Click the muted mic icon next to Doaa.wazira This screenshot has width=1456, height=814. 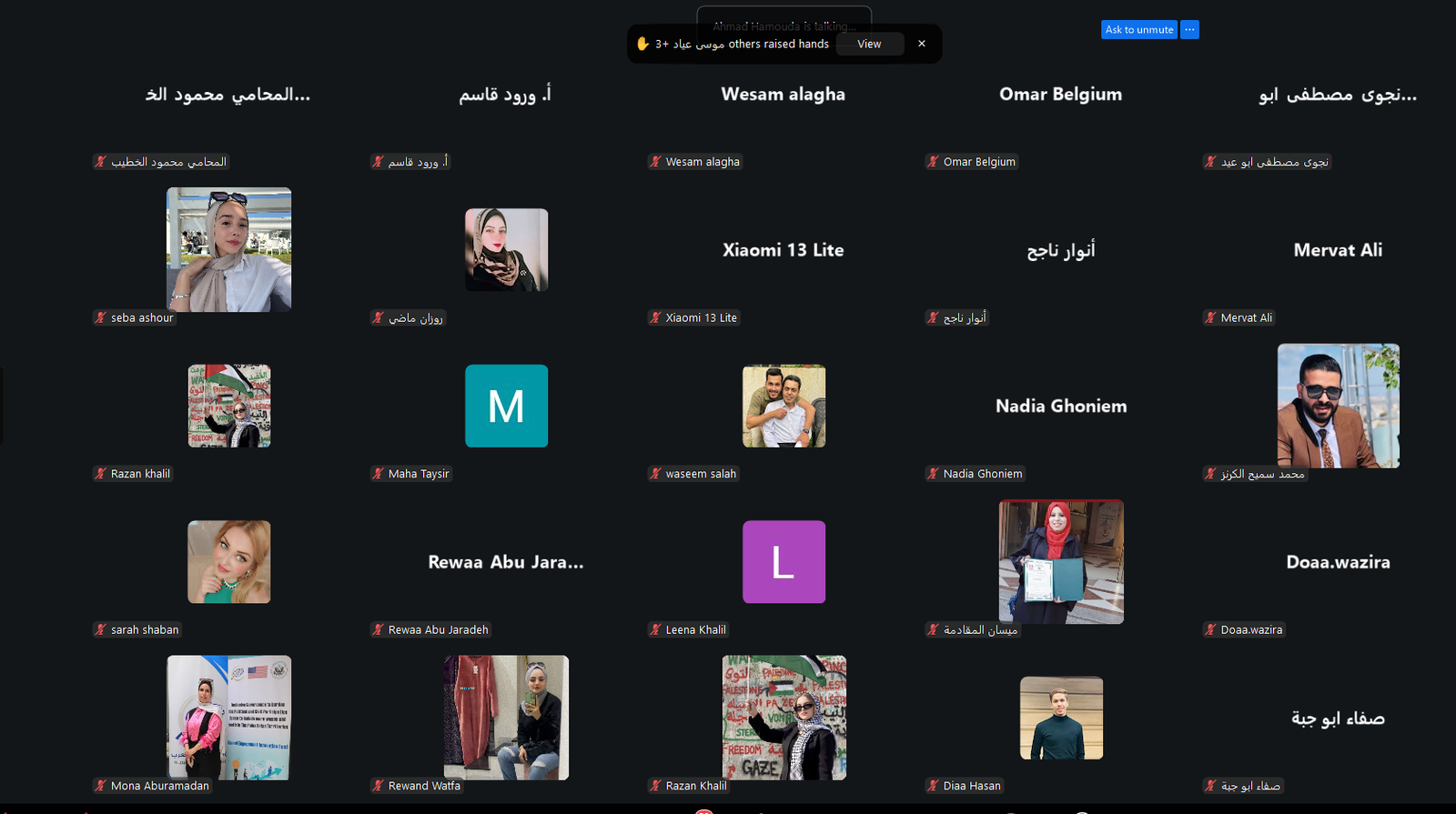(x=1210, y=629)
